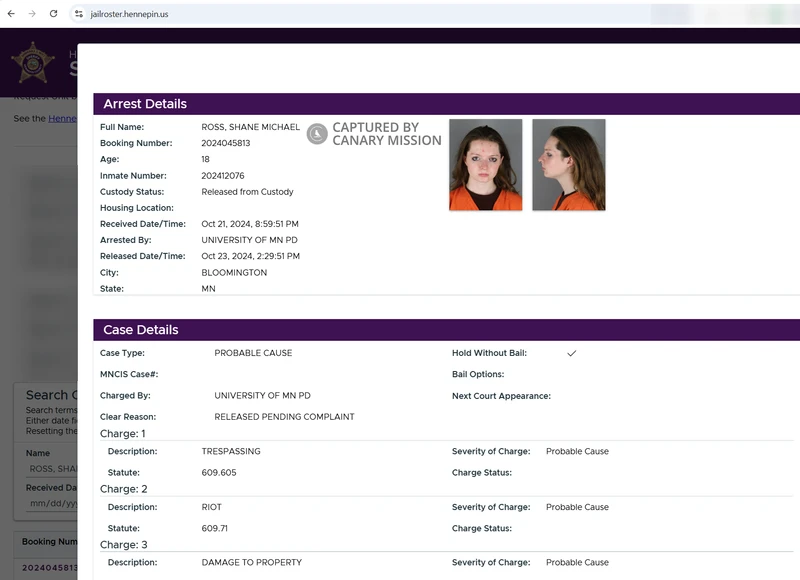Select booking number 2024045813 in Arrest Details
Screen dimensions: 800x580
(226, 143)
